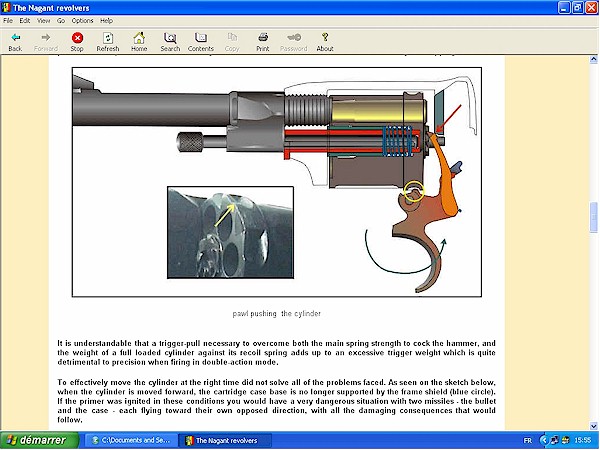Switch to C:\Documents and Se... taskbar window
The image size is (600, 450).
pos(131,440)
